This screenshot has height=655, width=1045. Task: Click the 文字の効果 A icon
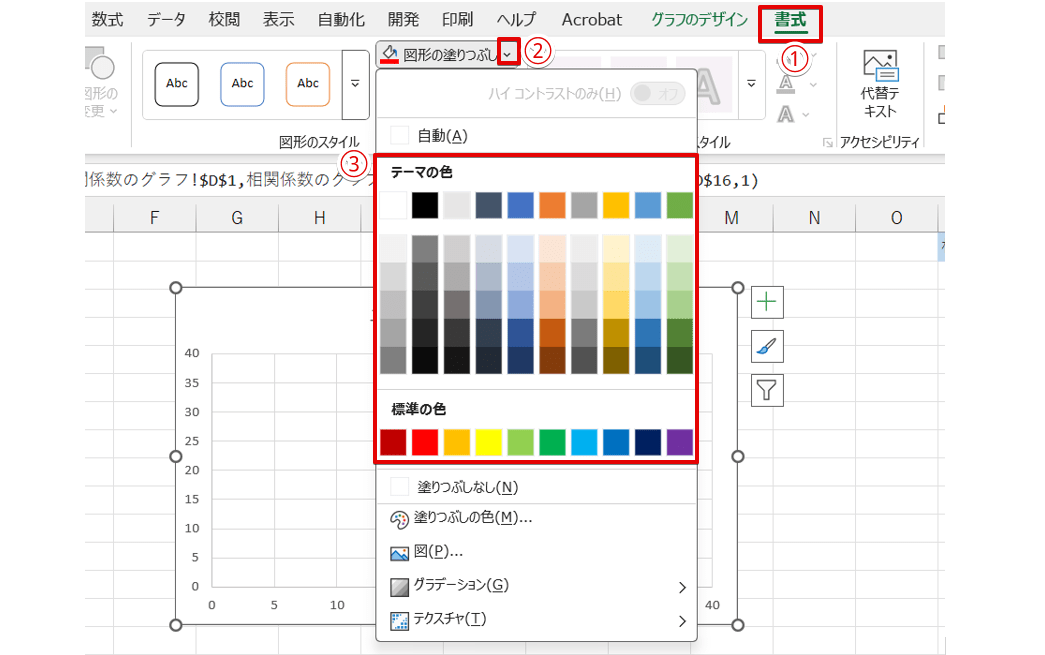(787, 113)
